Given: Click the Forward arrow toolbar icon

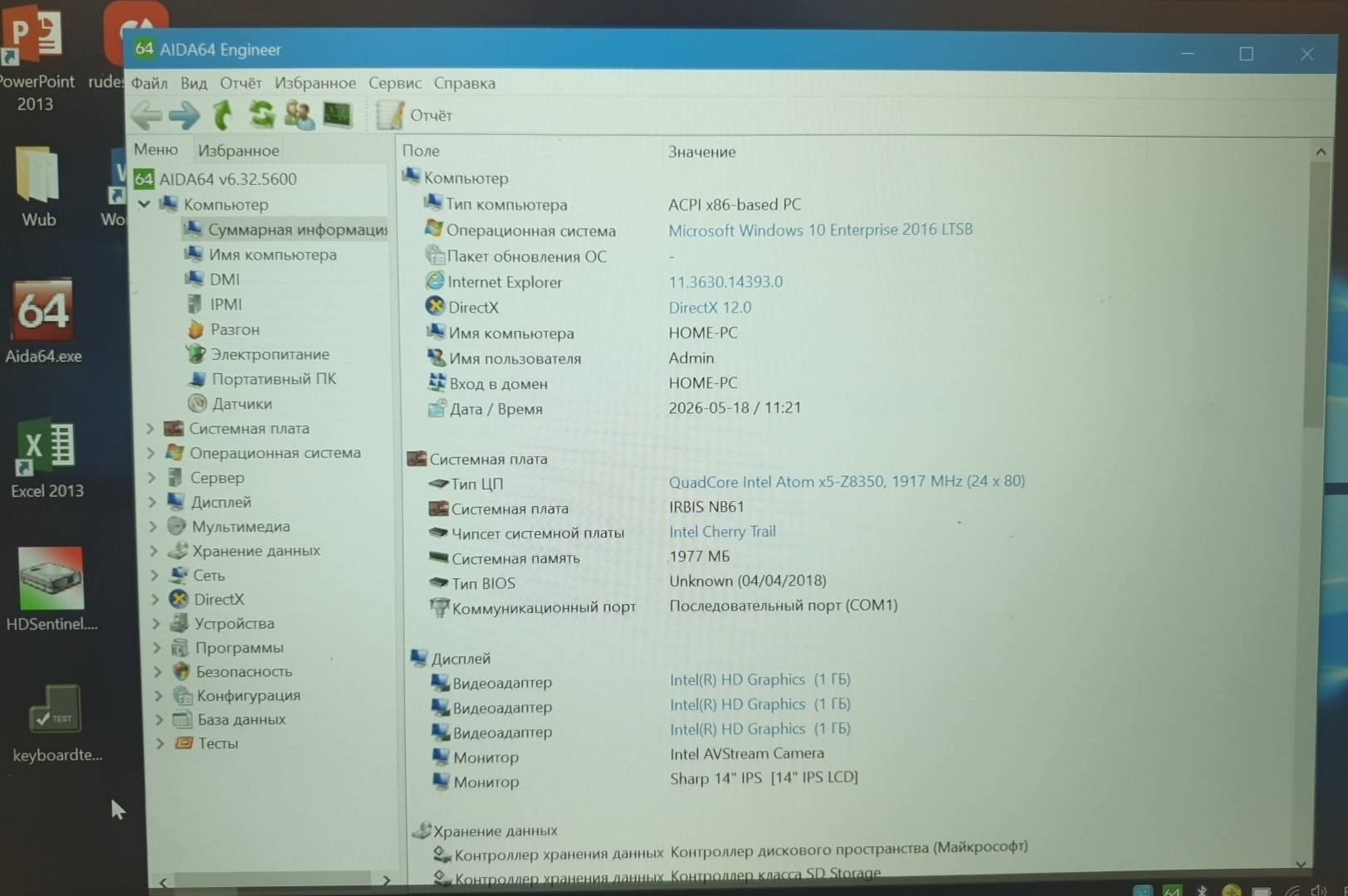Looking at the screenshot, I should pos(183,115).
